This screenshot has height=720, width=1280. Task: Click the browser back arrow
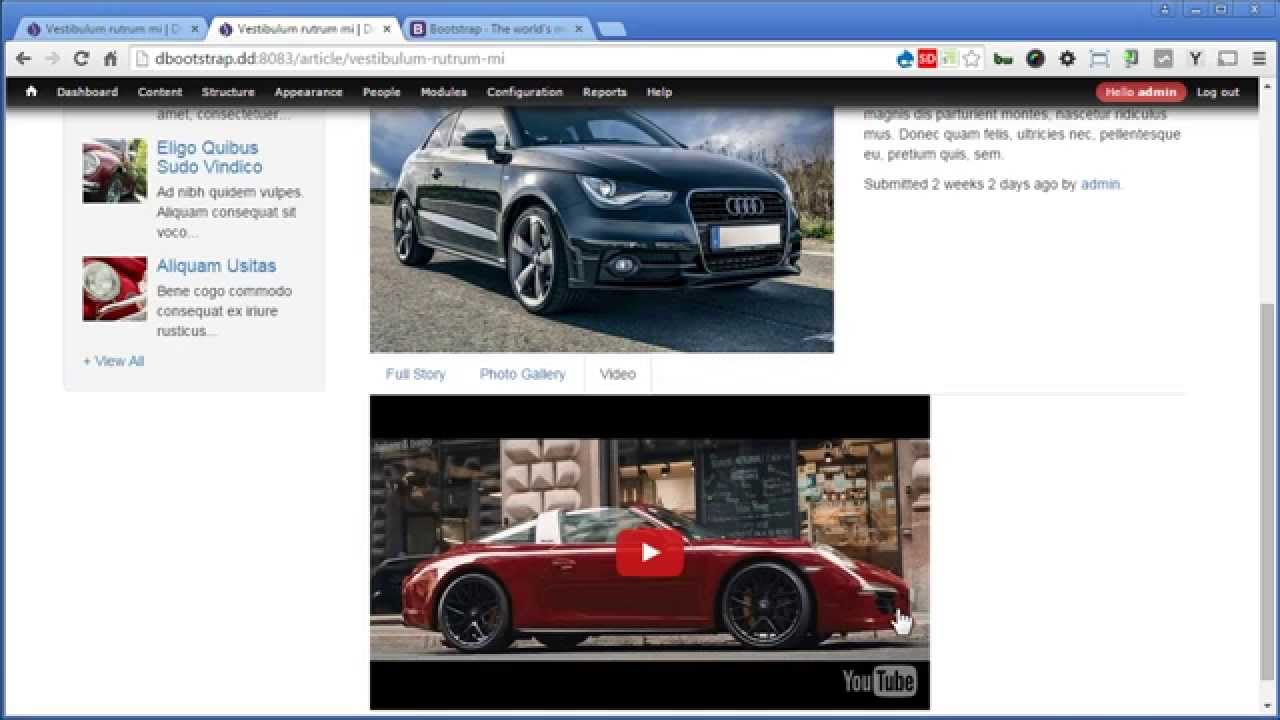(x=23, y=59)
